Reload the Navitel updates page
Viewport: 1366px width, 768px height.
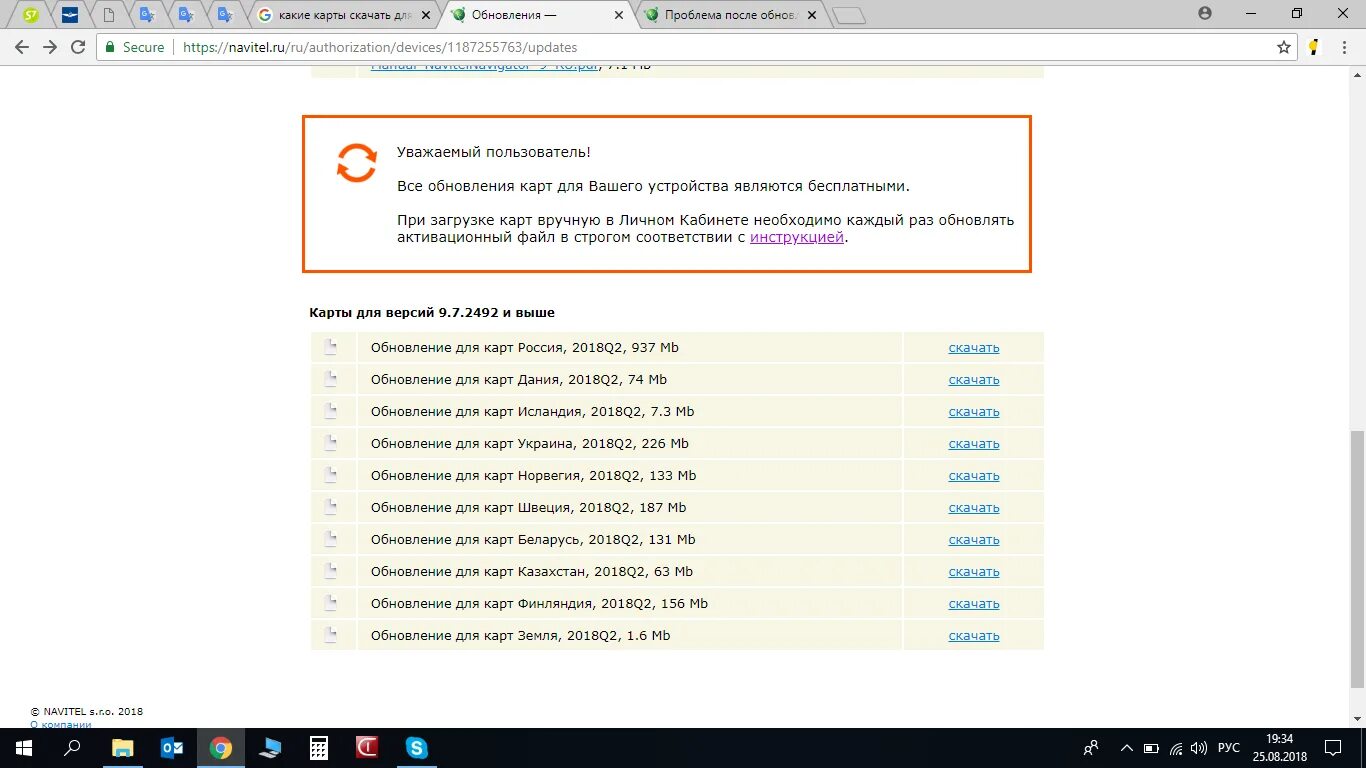tap(78, 47)
